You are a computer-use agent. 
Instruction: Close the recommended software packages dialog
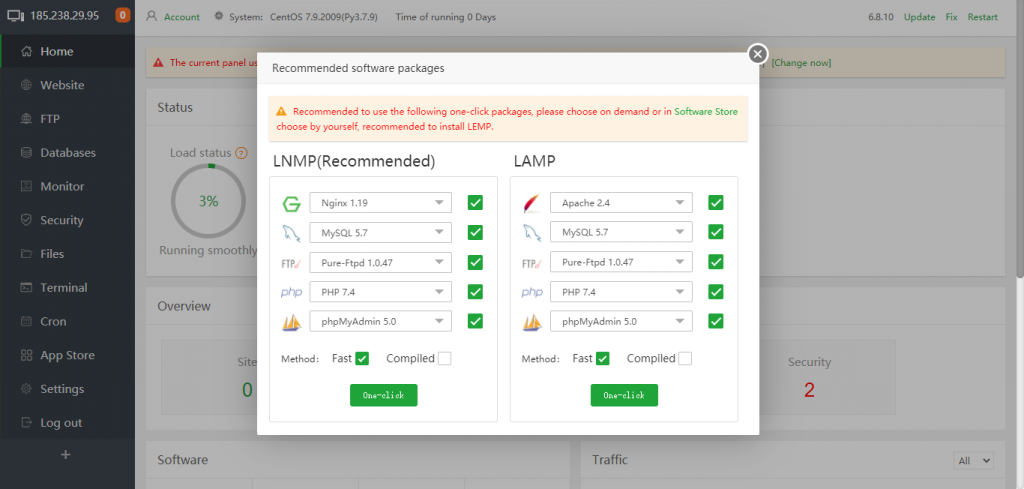(758, 54)
